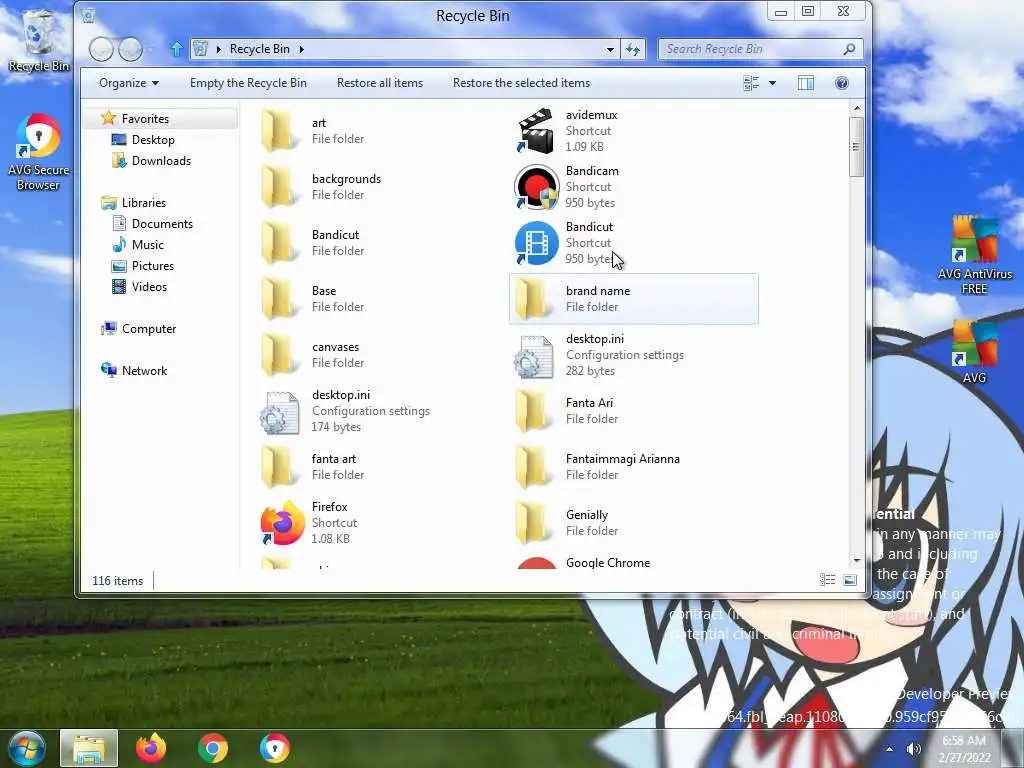
Task: Select the Bandicut shortcut icon
Action: point(536,243)
